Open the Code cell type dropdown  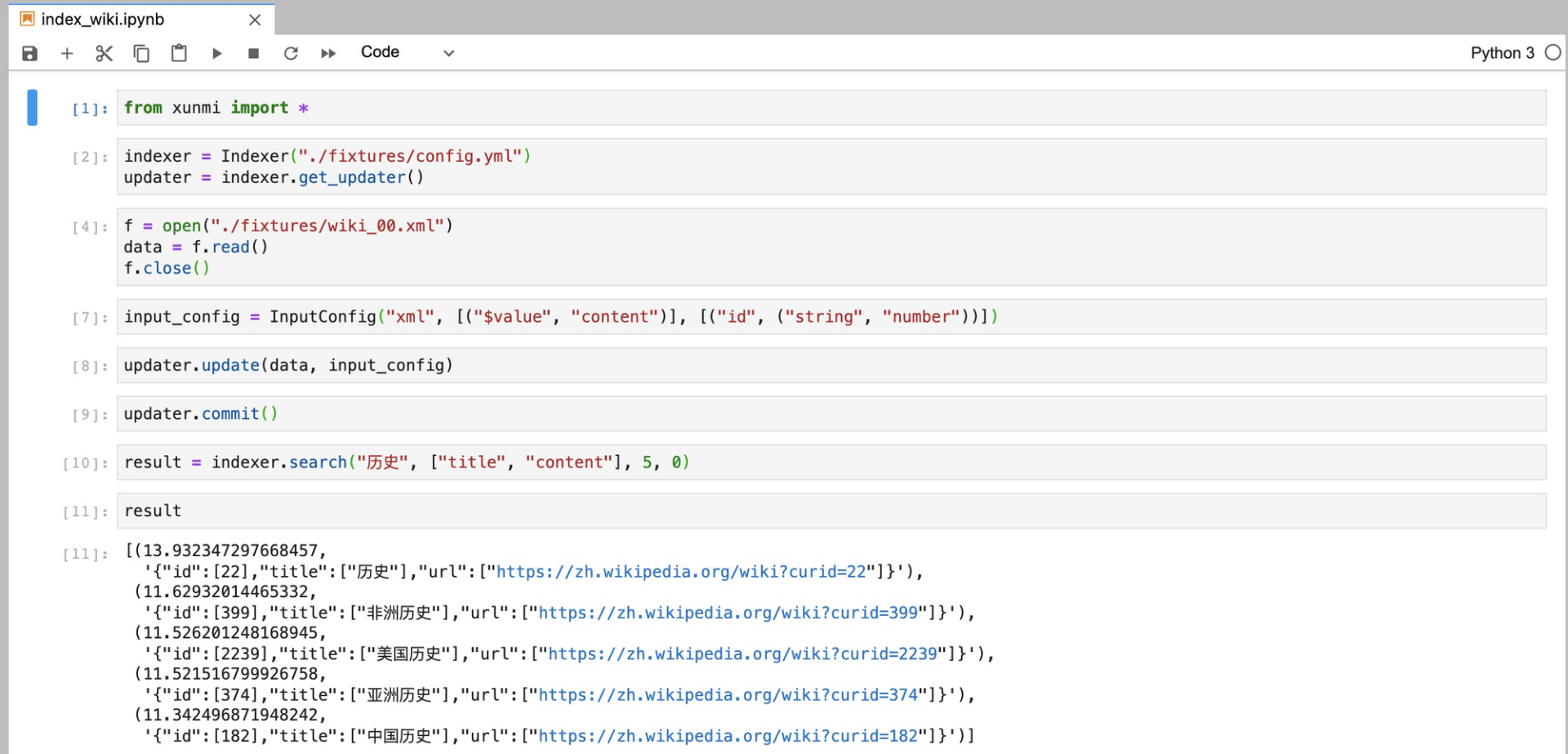(x=407, y=52)
